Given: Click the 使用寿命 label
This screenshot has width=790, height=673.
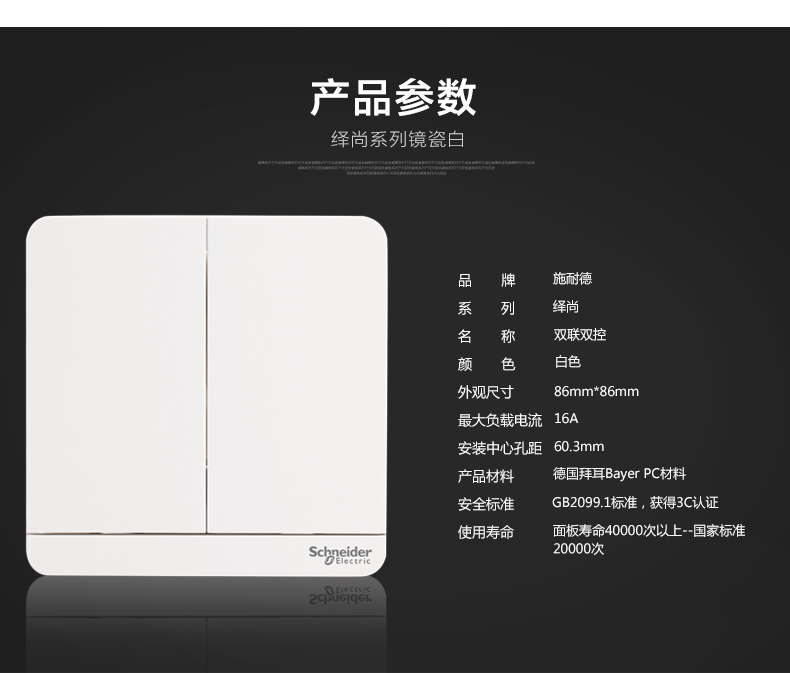Looking at the screenshot, I should [486, 532].
